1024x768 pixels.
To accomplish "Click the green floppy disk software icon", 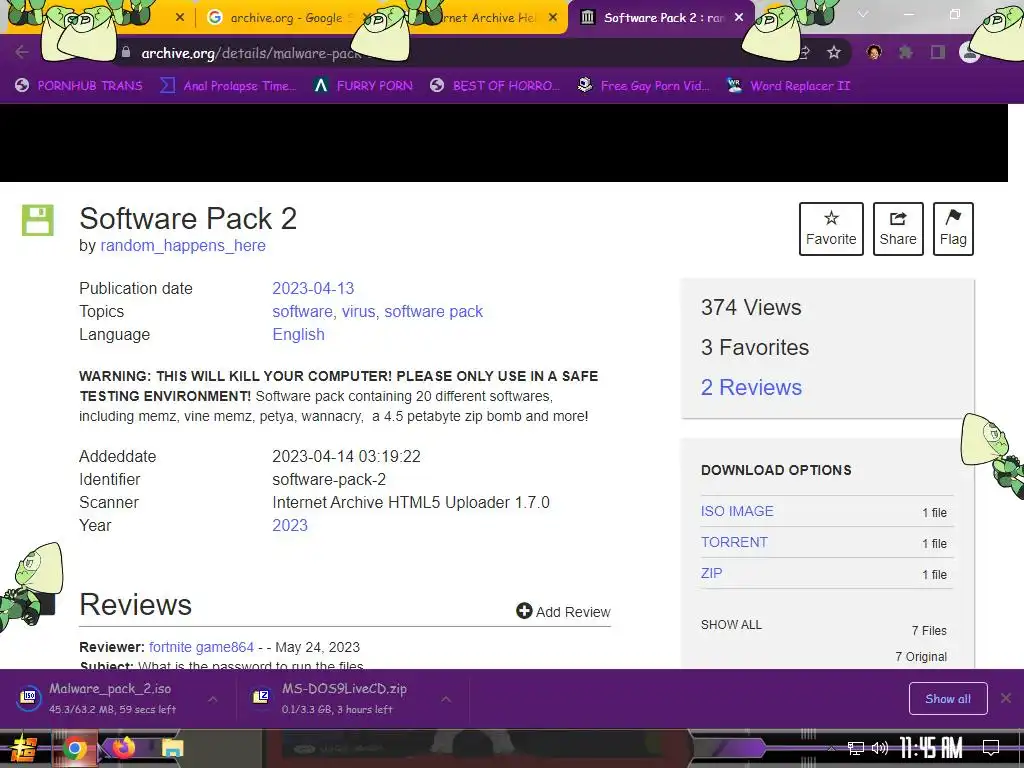I will [x=38, y=220].
